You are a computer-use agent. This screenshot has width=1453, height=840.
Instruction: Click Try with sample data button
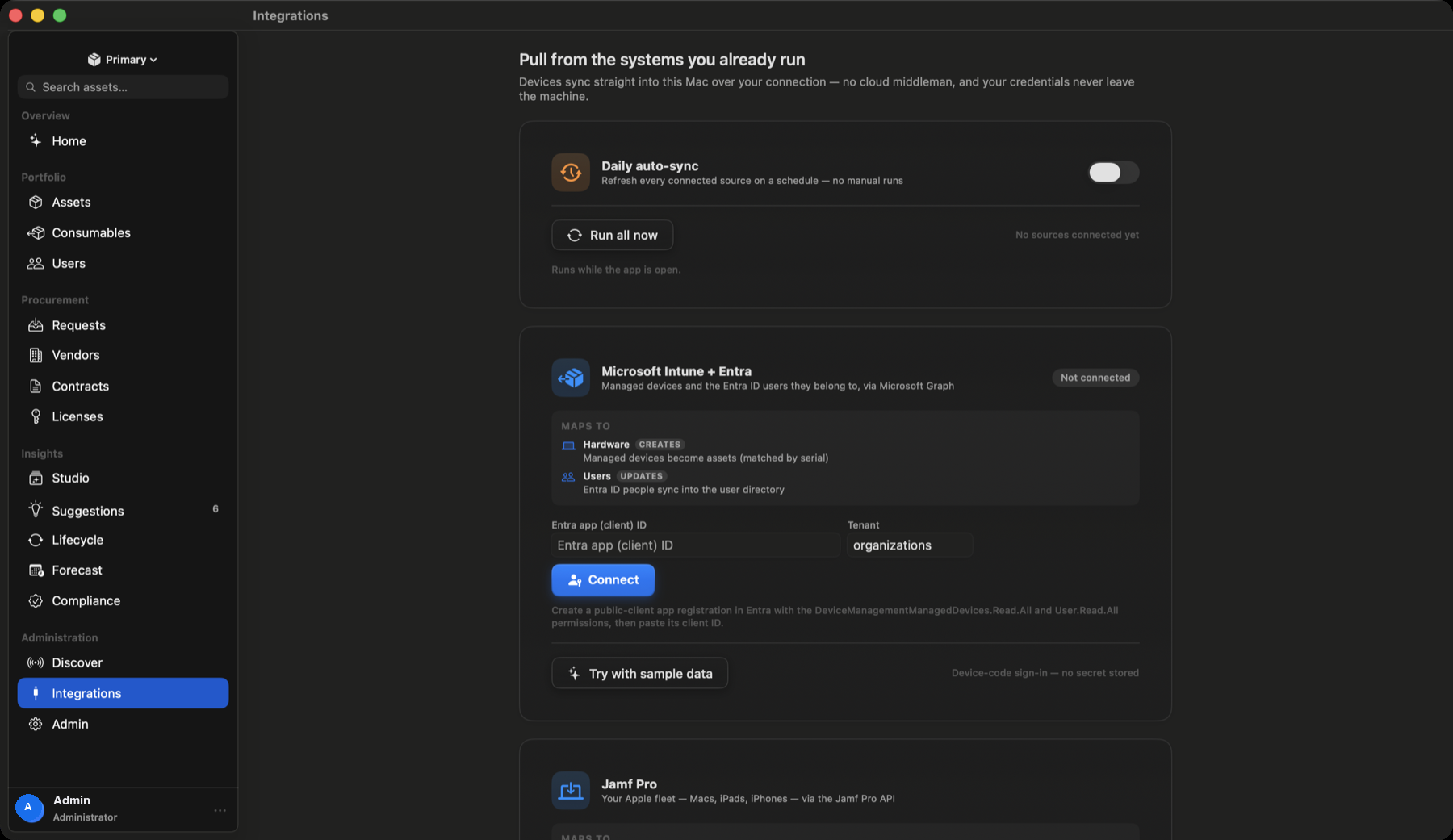pyautogui.click(x=639, y=673)
